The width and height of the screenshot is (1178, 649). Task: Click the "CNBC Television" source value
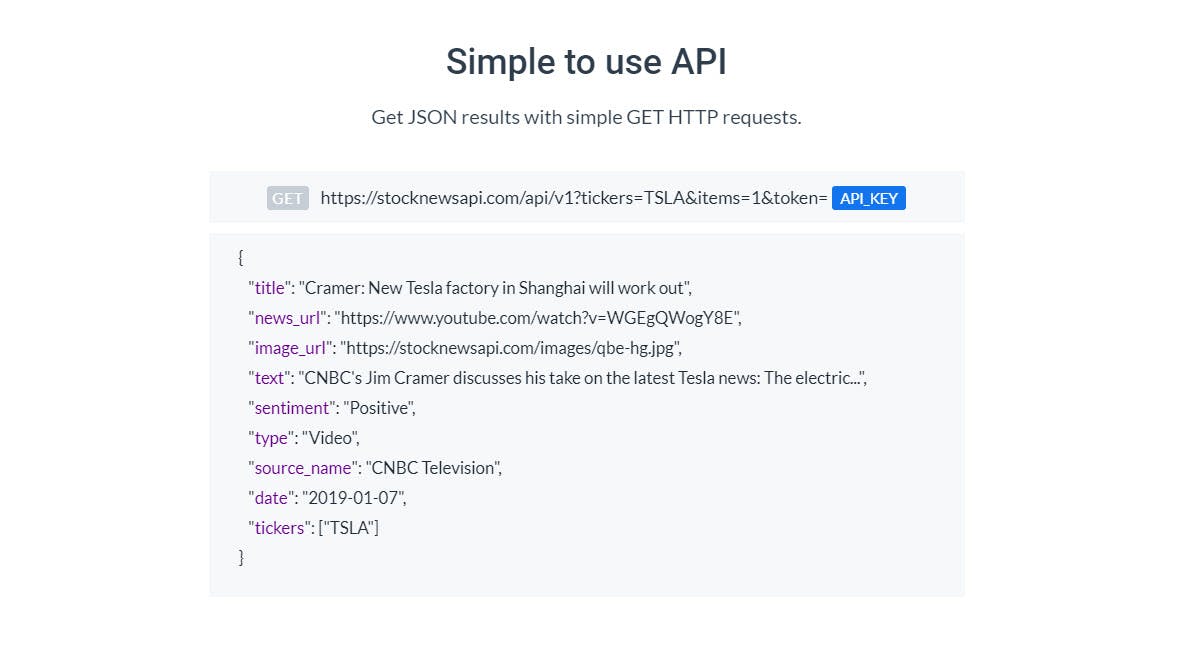pos(433,468)
